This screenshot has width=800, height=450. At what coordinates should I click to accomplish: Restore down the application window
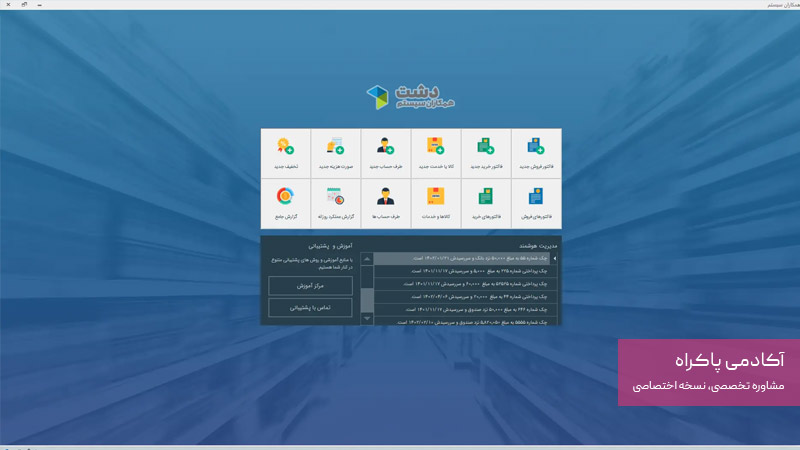[24, 5]
